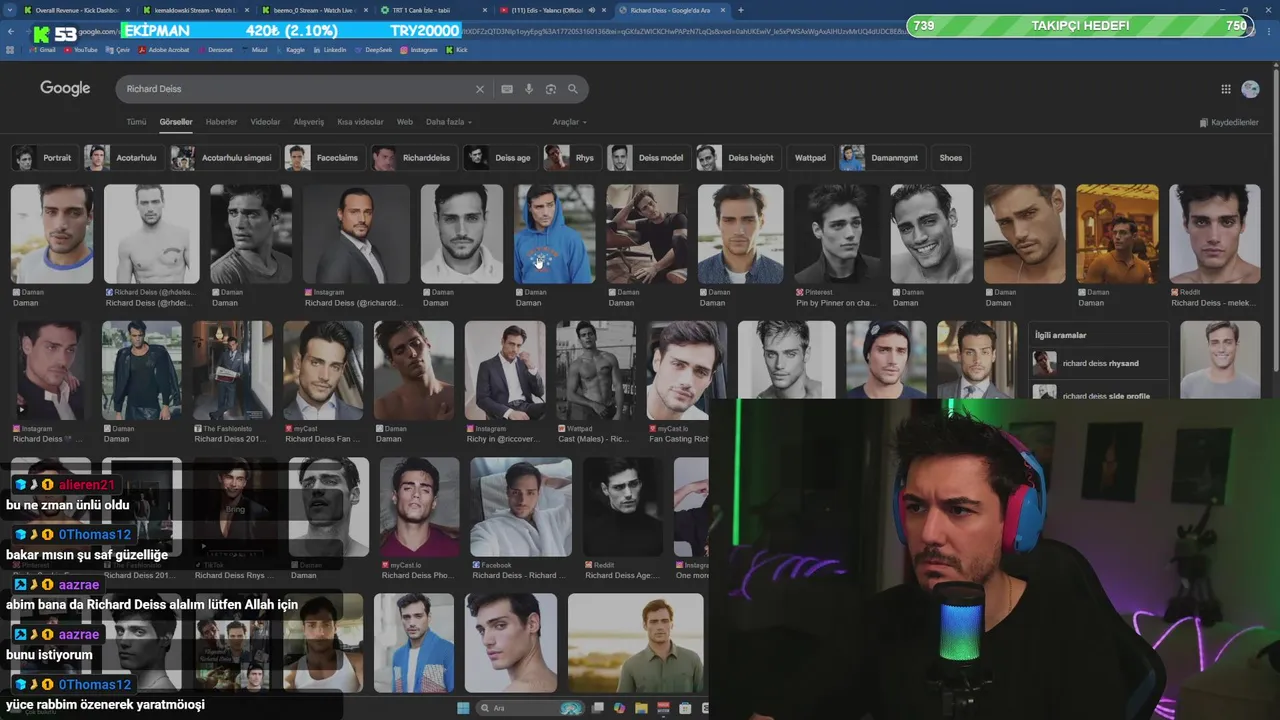Open File Explorer from taskbar
Screen dimensions: 1280x720
tap(642, 708)
